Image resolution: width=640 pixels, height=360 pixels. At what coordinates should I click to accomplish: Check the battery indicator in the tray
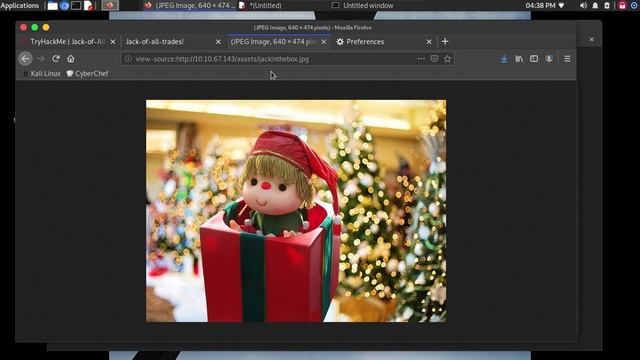point(607,5)
